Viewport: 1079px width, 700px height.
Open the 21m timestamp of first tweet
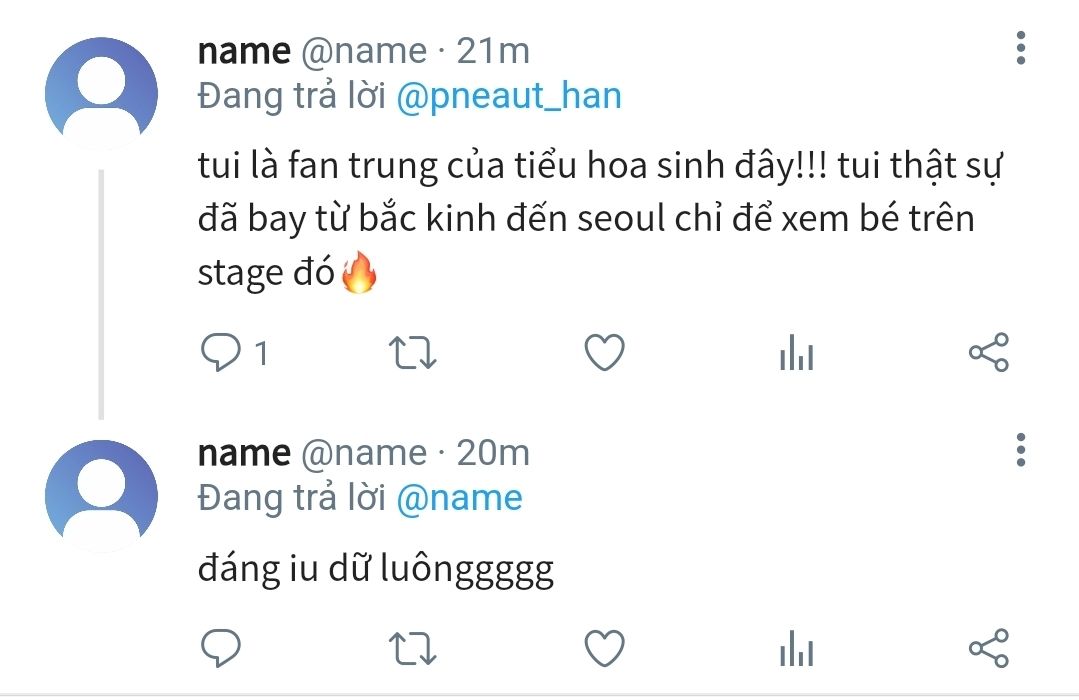(493, 50)
